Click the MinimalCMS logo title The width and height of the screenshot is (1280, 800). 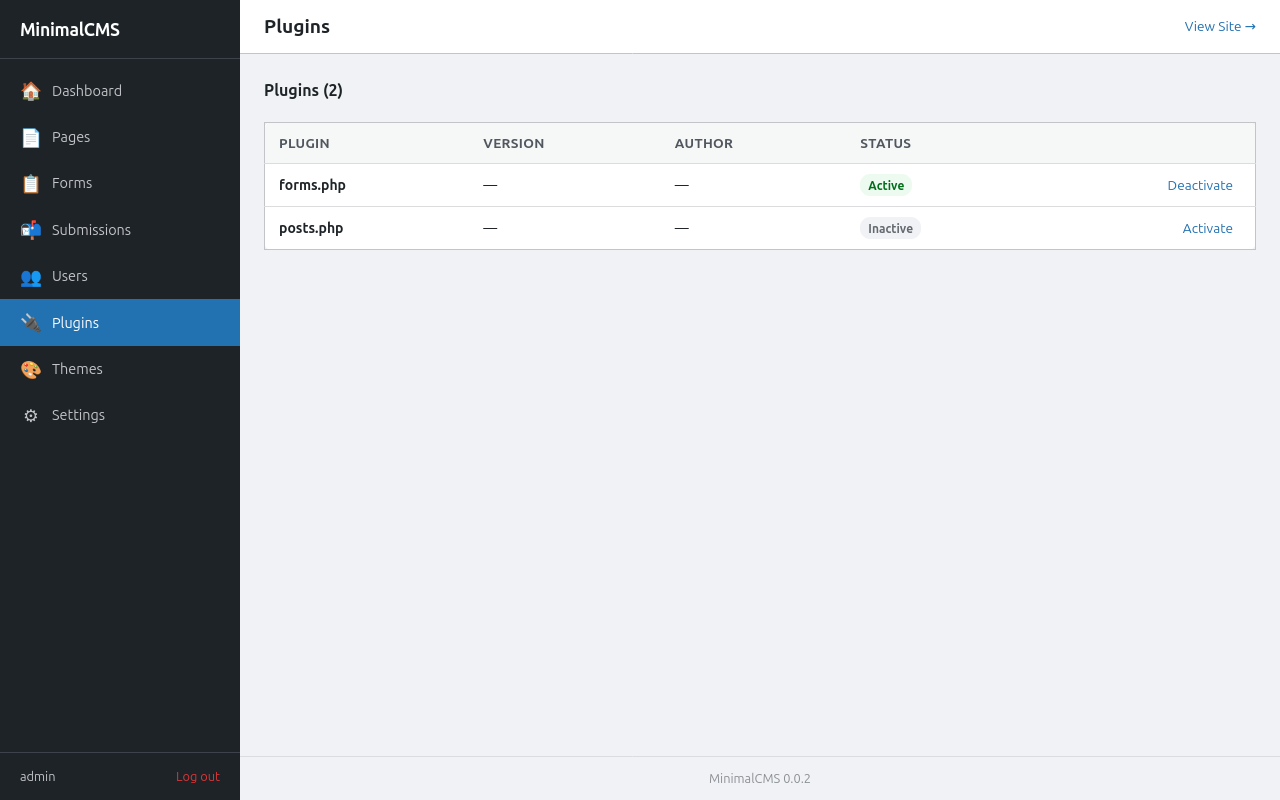(70, 30)
